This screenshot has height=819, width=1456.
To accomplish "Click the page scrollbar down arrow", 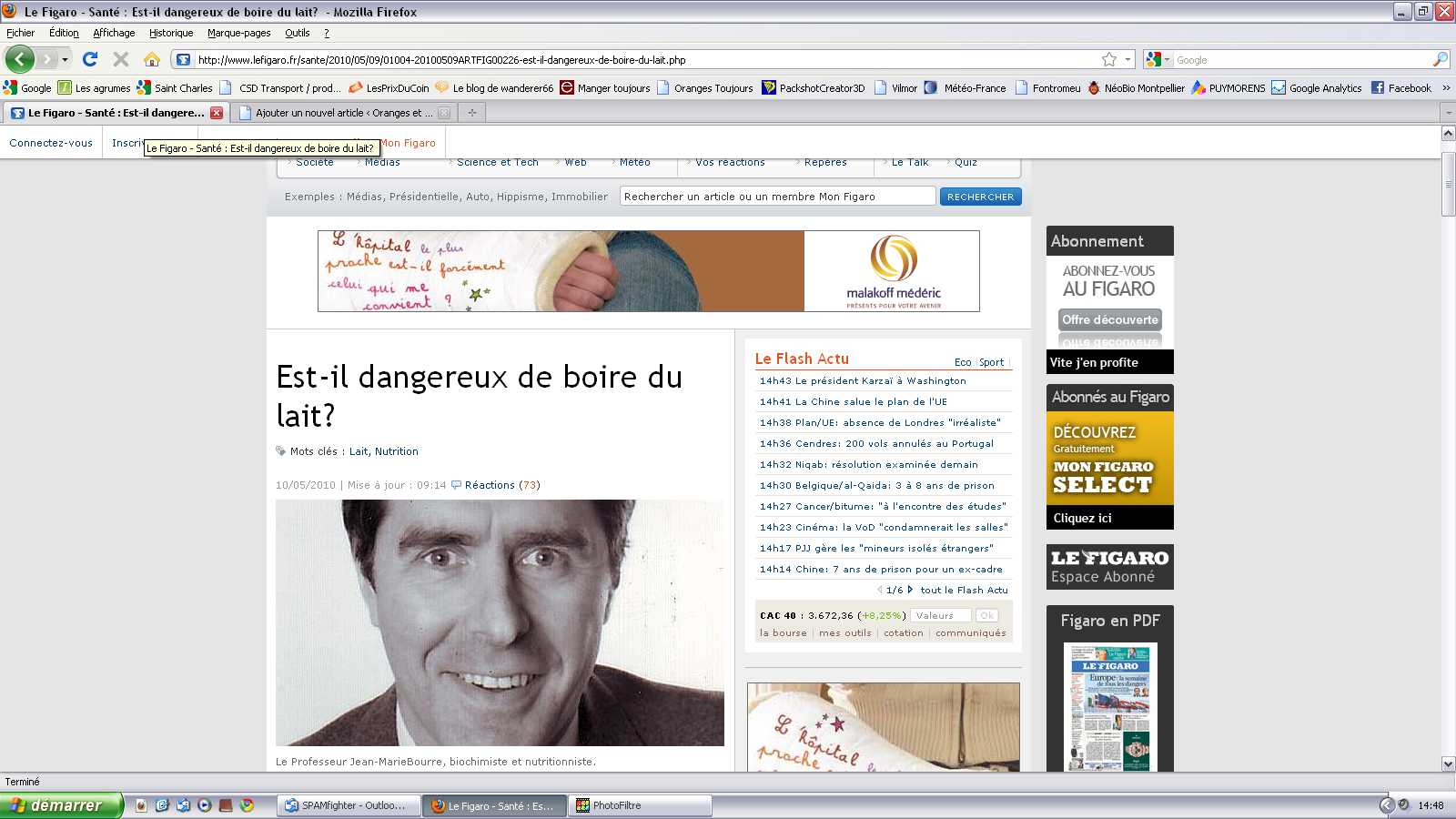I will pyautogui.click(x=1449, y=764).
